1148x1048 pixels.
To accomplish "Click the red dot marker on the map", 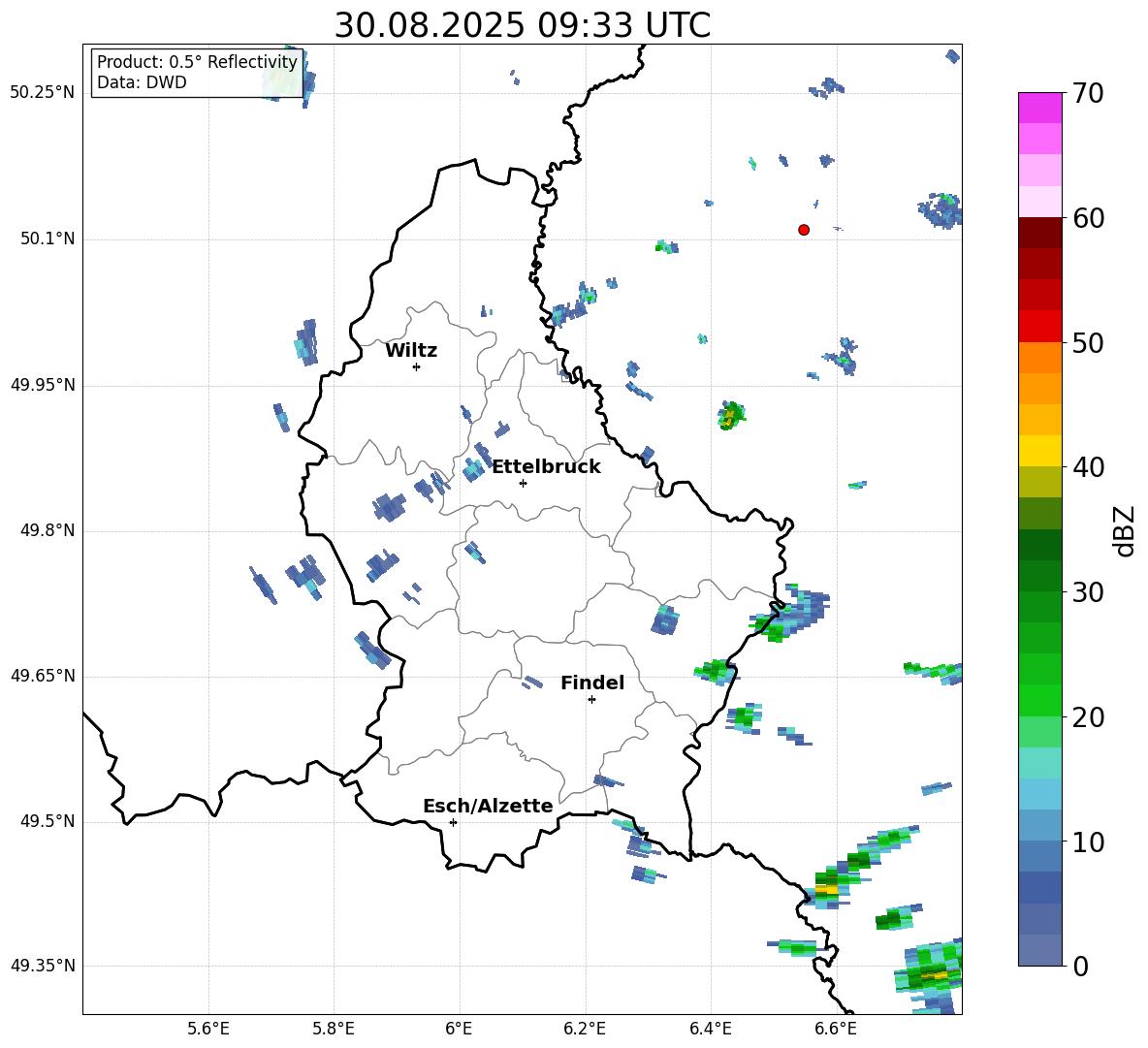I will 804,230.
